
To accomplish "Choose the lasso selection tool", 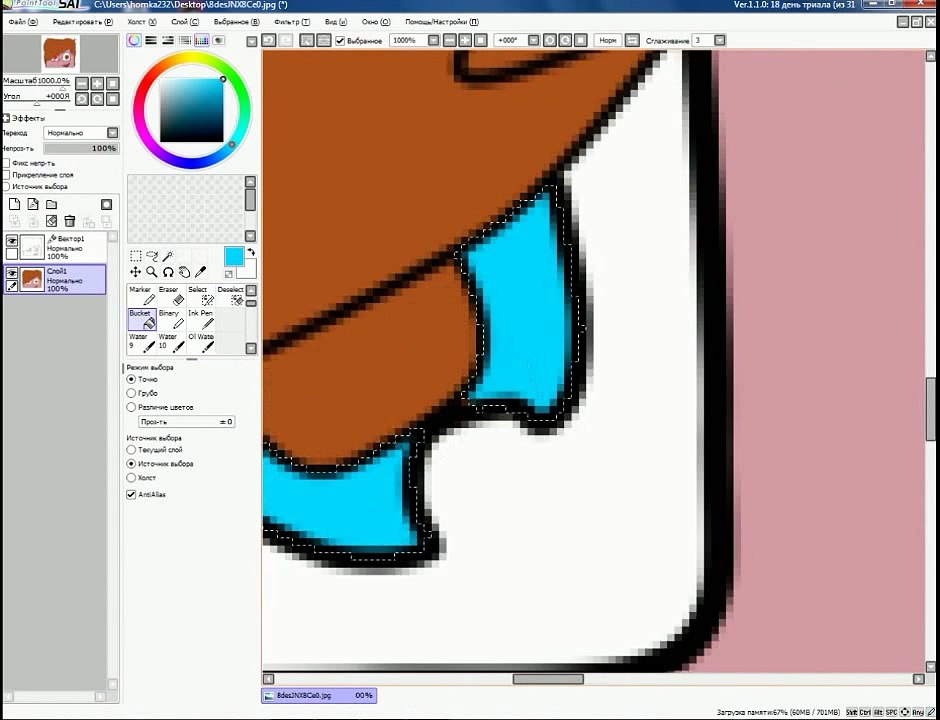I will pos(152,256).
